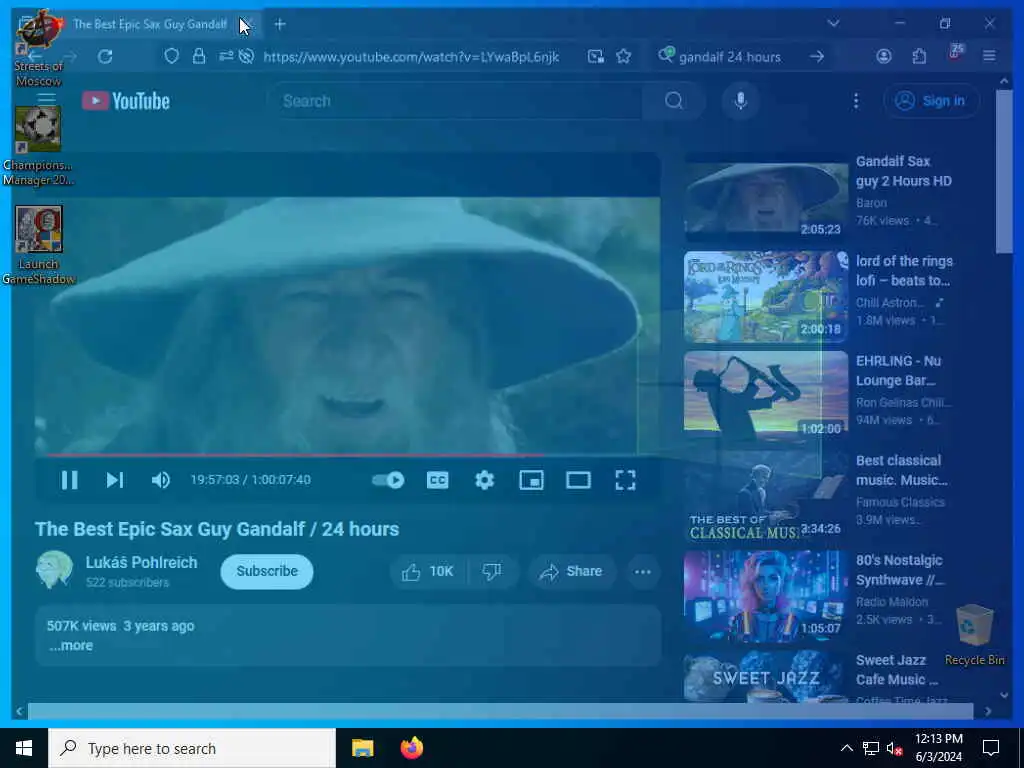This screenshot has width=1024, height=768.
Task: Enter full screen video mode
Action: tap(625, 480)
